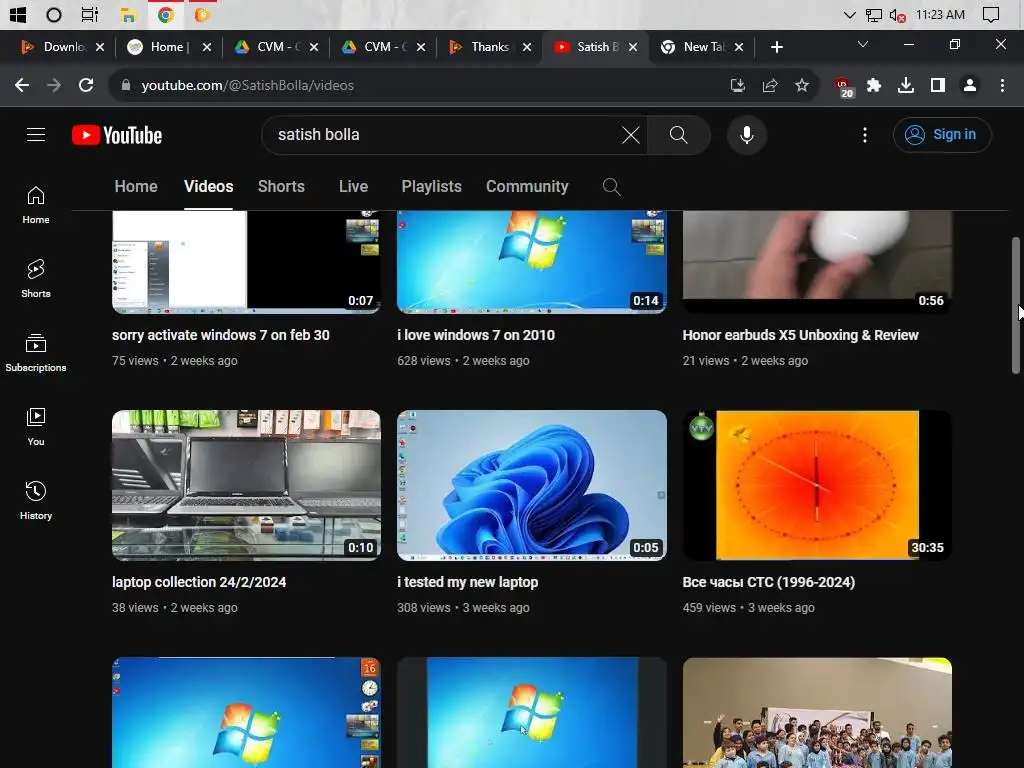Open 'i love windows 7 on 2010' title
The width and height of the screenshot is (1024, 768).
(x=476, y=335)
